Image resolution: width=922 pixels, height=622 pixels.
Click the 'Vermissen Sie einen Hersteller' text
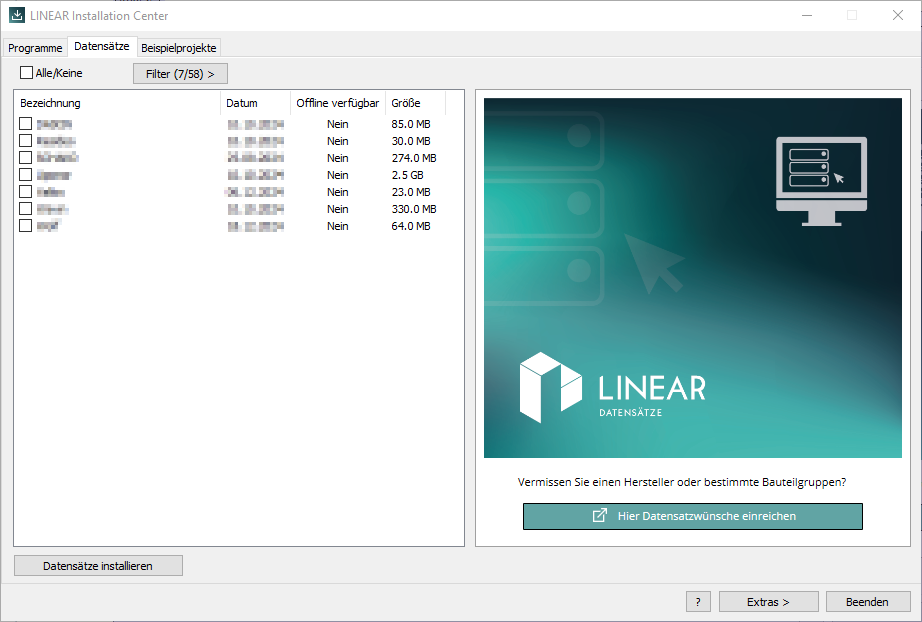682,482
